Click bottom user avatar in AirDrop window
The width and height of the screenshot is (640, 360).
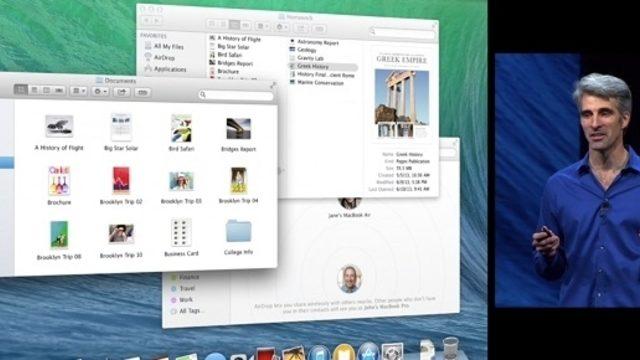click(x=349, y=278)
